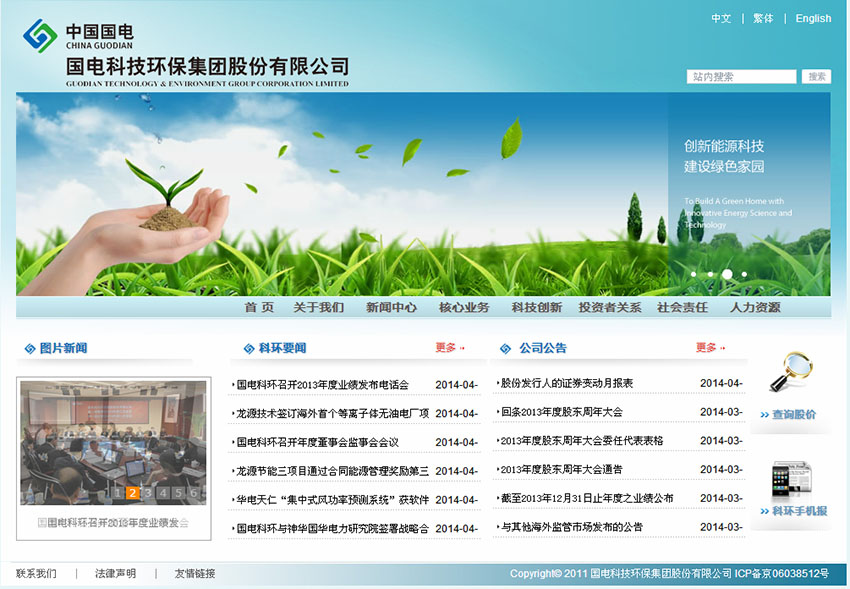
Task: Select the first banner carousel dot
Action: (693, 273)
